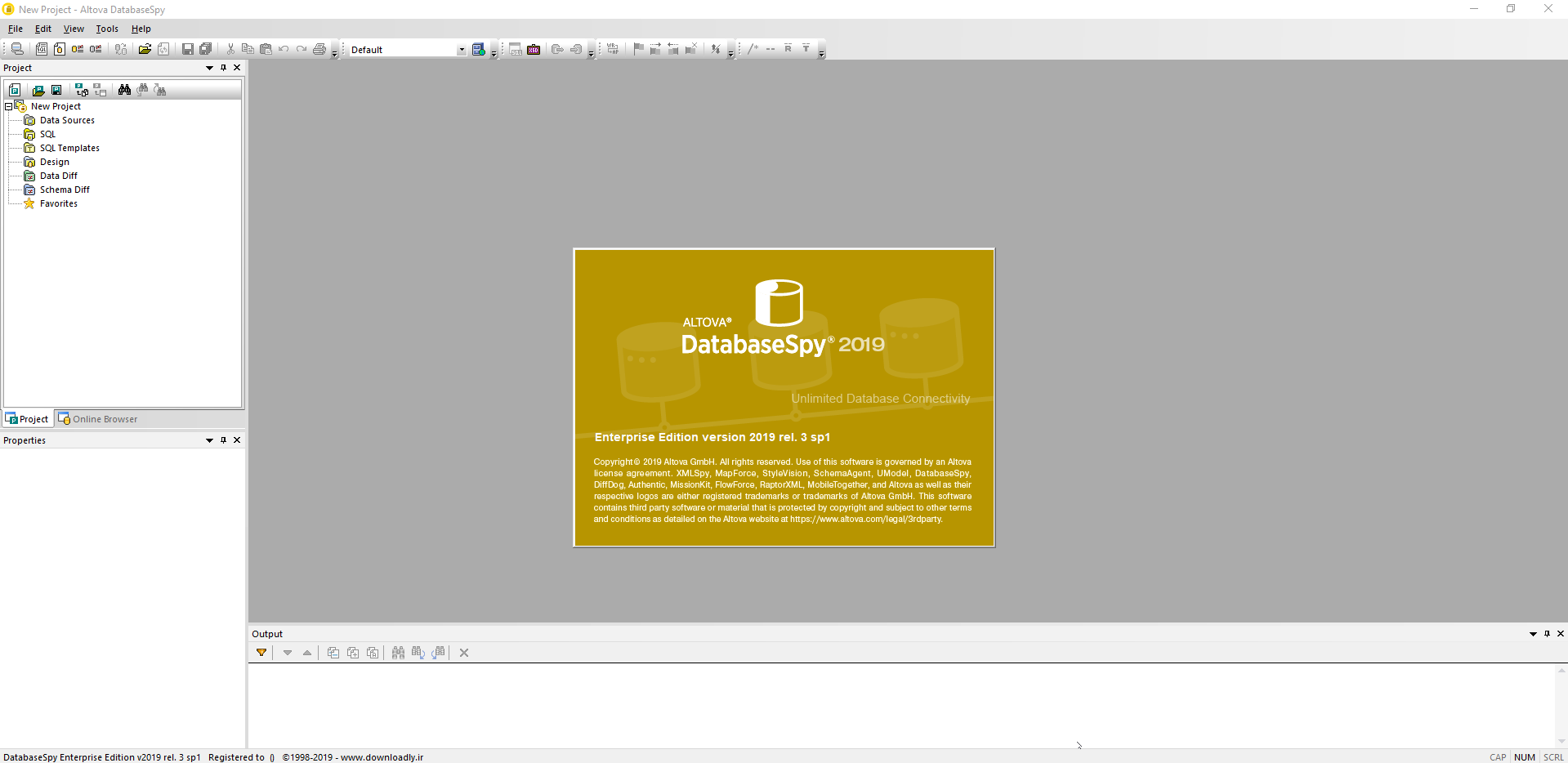Click the Print icon
Viewport: 1568px width, 763px height.
click(319, 49)
